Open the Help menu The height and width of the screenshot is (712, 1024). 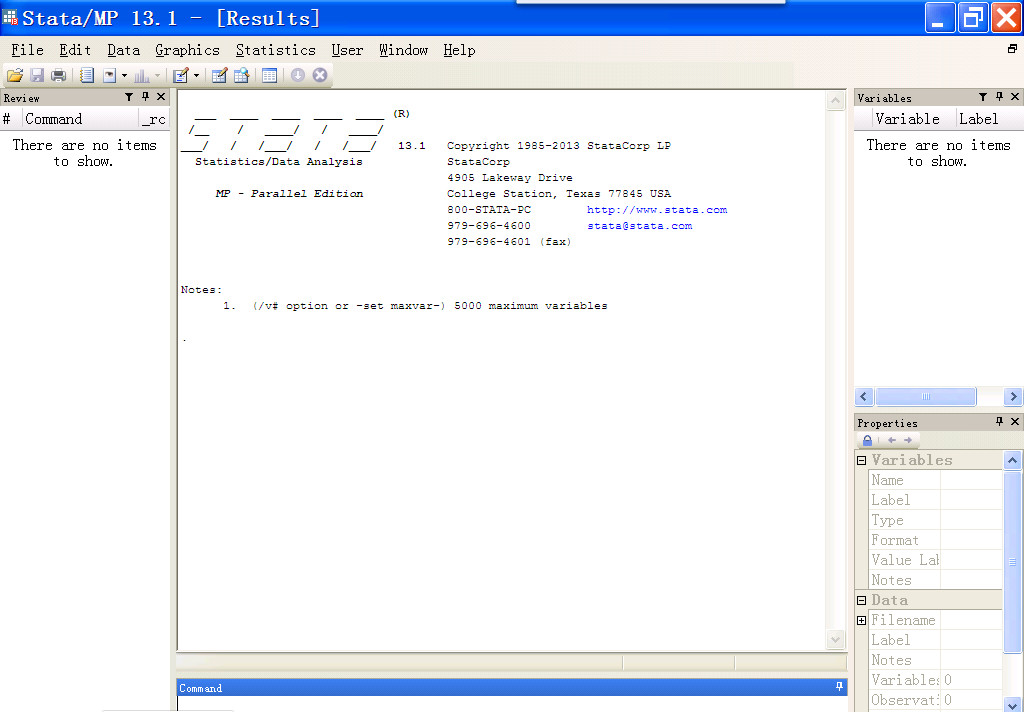[459, 50]
